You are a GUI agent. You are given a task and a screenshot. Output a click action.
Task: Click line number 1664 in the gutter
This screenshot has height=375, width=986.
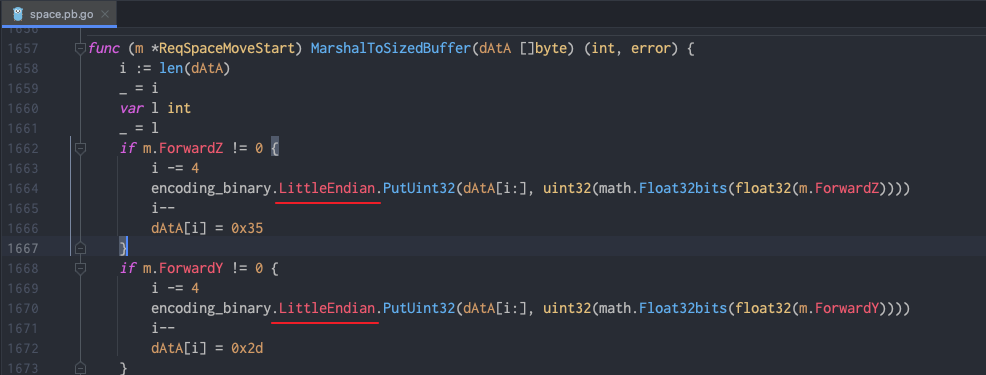[x=23, y=189]
